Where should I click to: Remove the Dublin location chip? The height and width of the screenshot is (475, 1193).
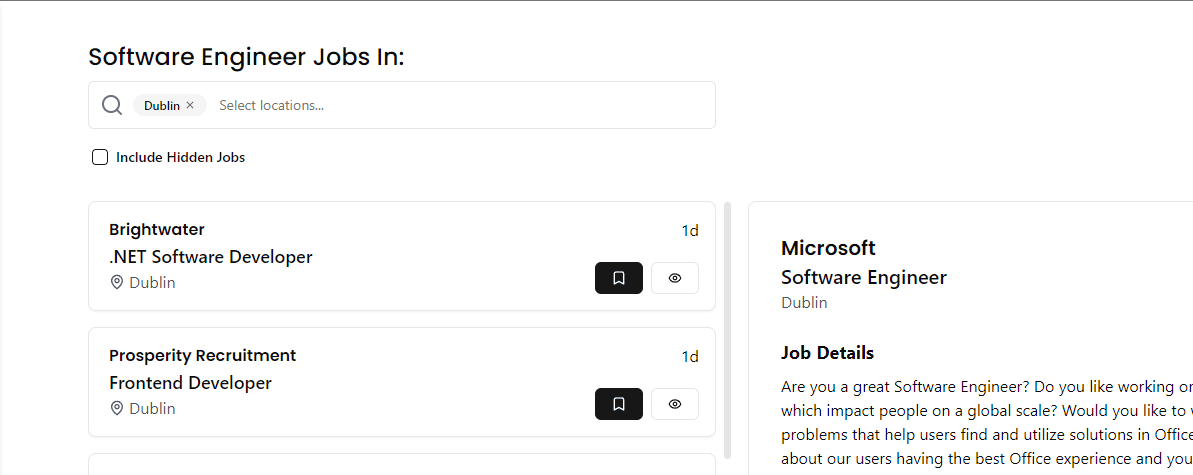tap(190, 105)
